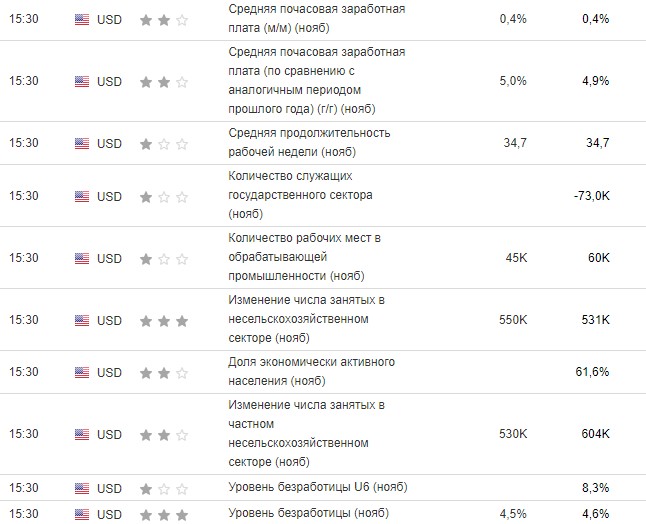Click US flag in Средняя продолжительность рабочей недели row
Viewport: 646px width, 524px height.
pyautogui.click(x=82, y=143)
